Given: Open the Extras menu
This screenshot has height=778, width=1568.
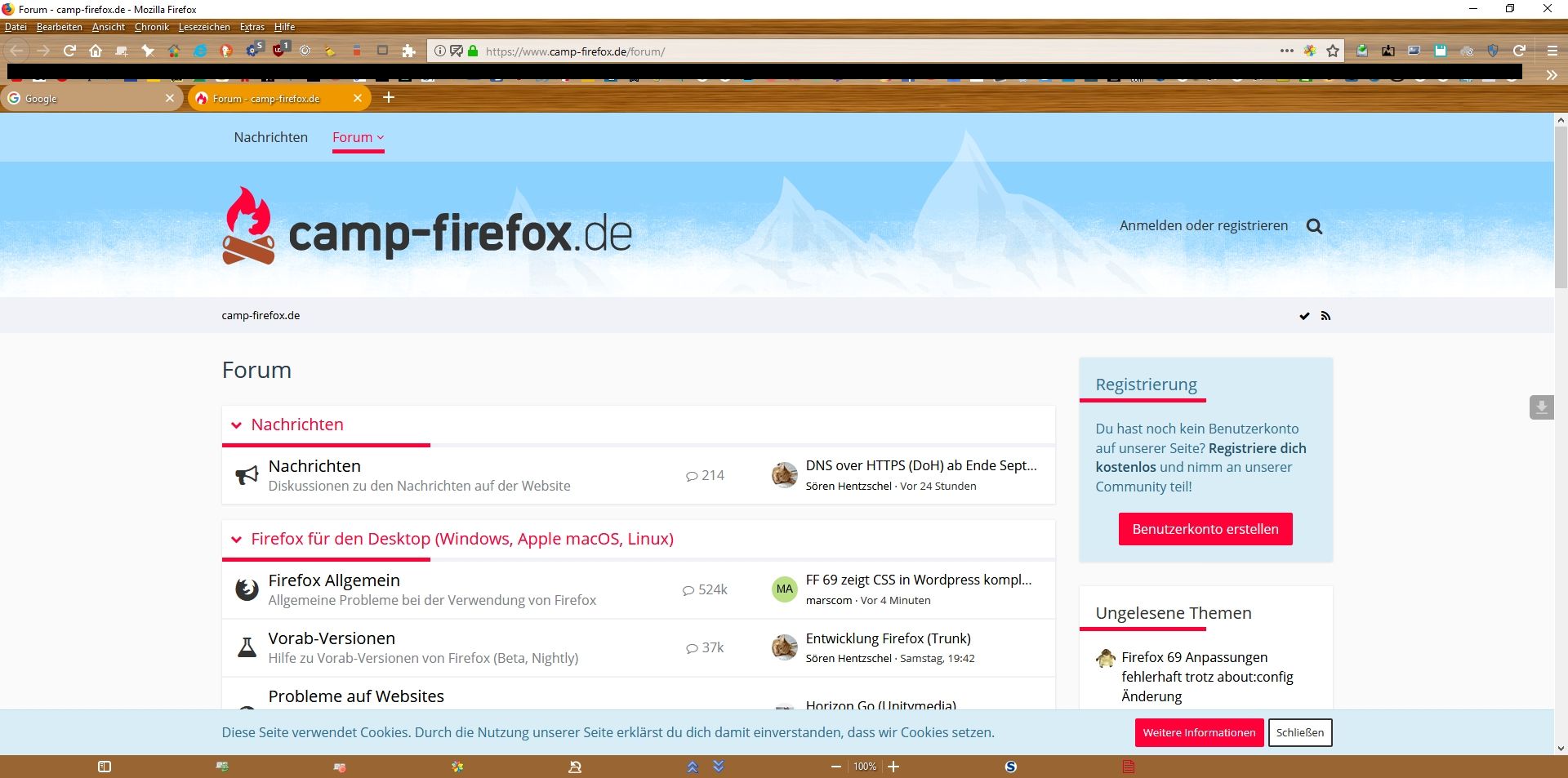Looking at the screenshot, I should coord(252,27).
